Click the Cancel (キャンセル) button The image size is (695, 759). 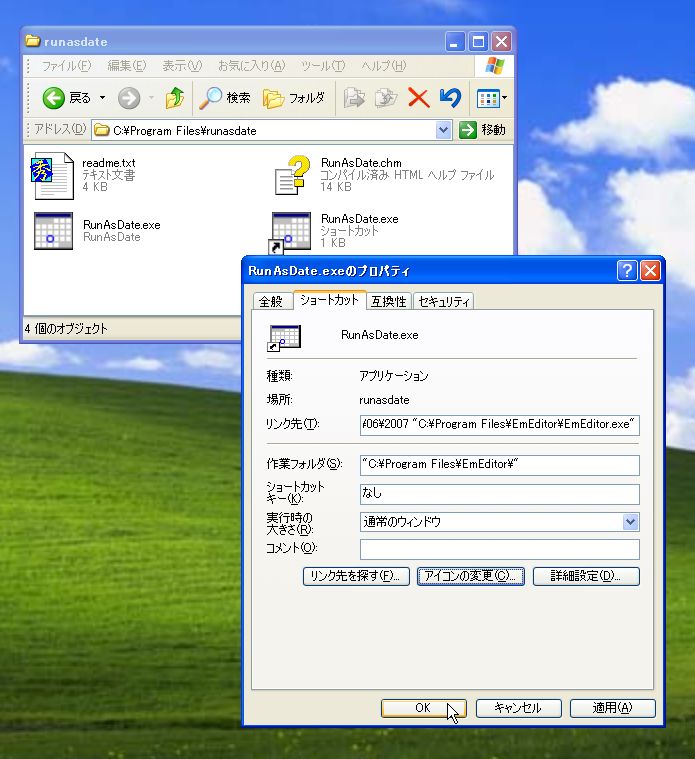518,708
